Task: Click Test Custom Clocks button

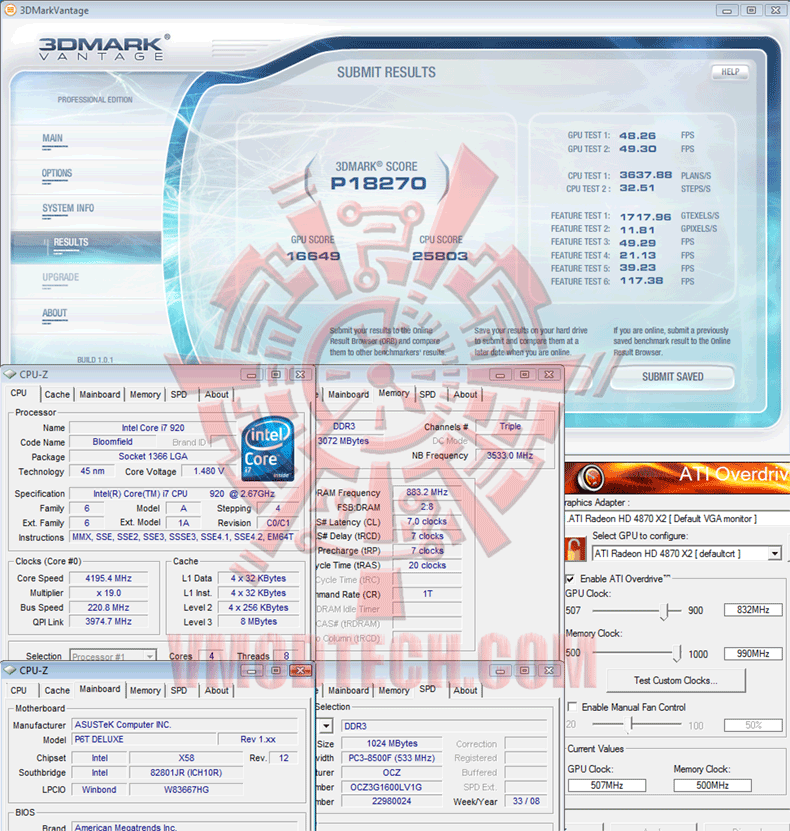Action: coord(676,680)
